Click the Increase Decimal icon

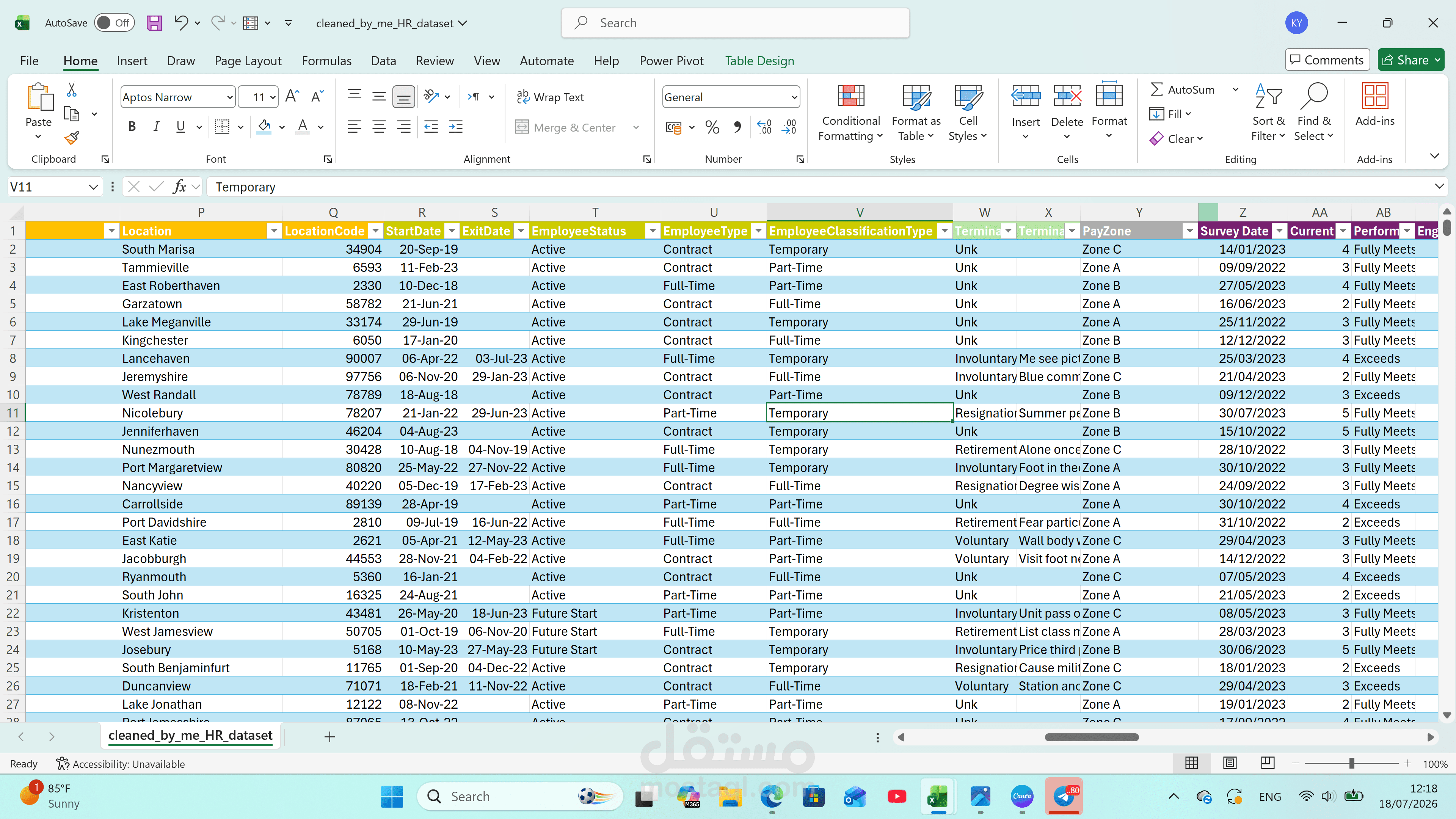pyautogui.click(x=764, y=127)
